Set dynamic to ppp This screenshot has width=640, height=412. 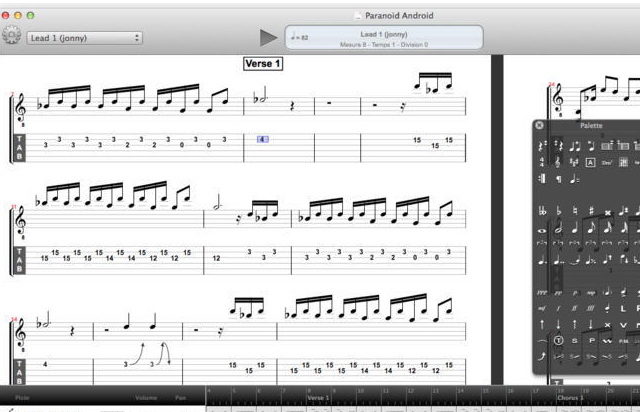tap(542, 293)
